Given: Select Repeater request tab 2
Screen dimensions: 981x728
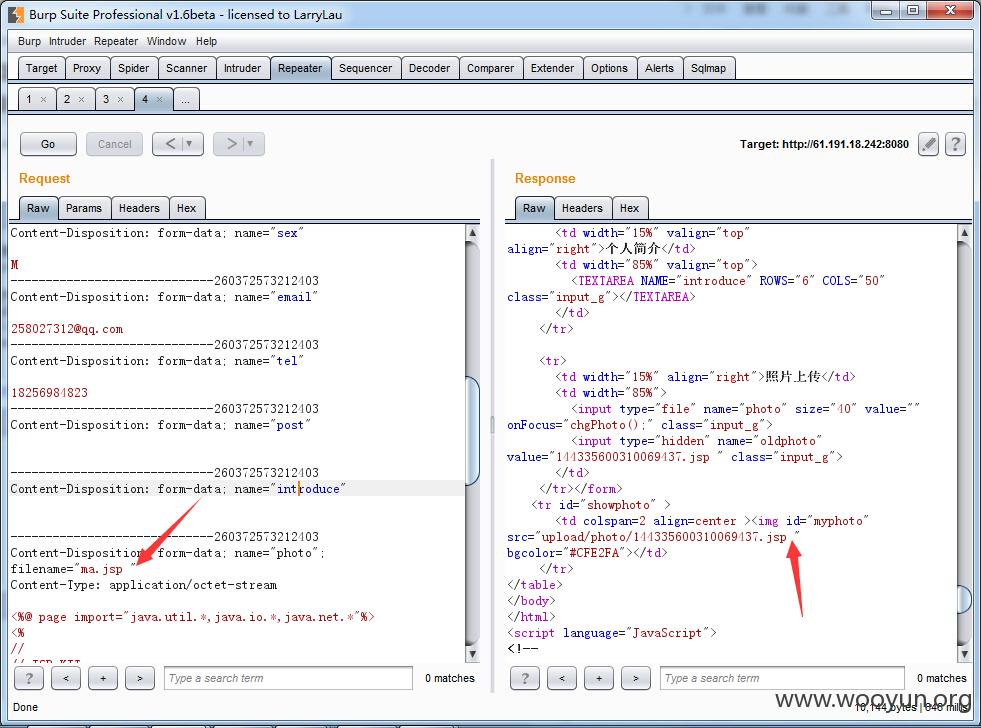Looking at the screenshot, I should (x=67, y=99).
